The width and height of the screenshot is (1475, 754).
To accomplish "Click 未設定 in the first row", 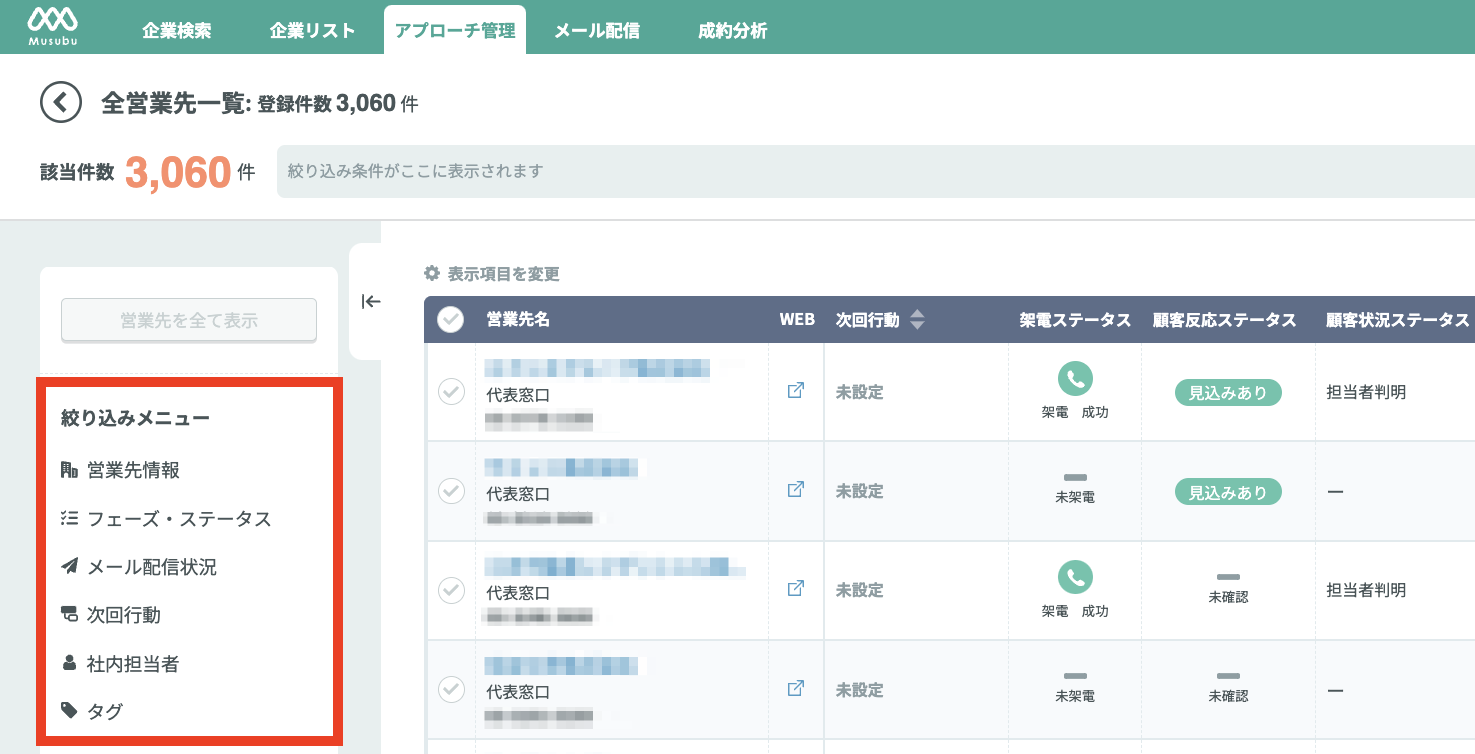I will tap(860, 392).
